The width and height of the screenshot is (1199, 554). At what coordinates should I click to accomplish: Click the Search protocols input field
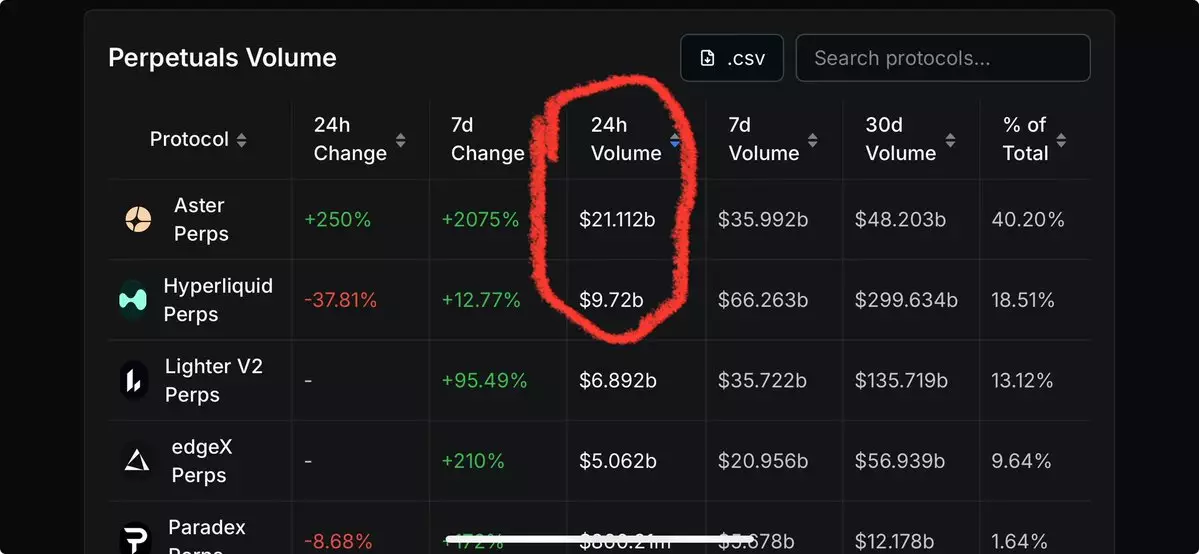click(942, 58)
